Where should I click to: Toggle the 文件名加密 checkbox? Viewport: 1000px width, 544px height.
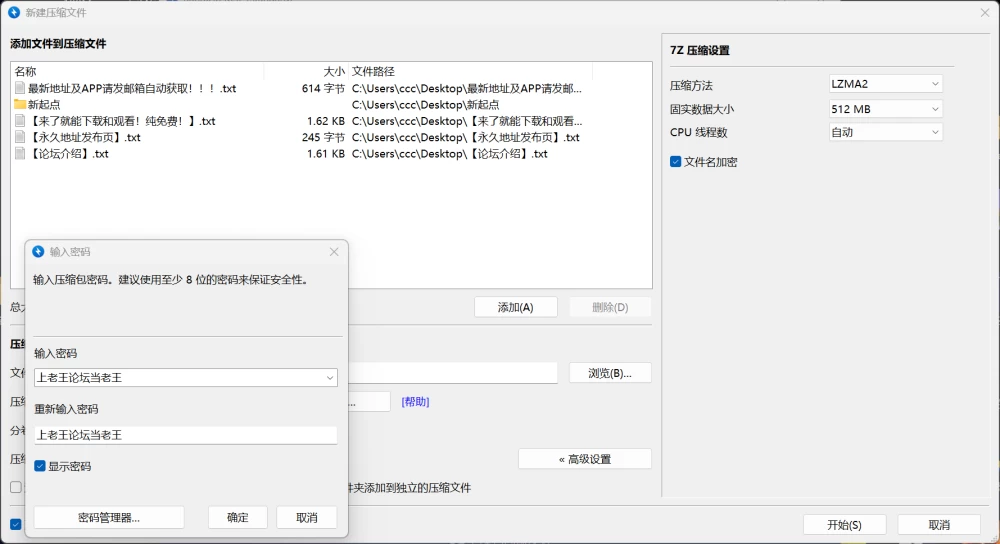(675, 162)
